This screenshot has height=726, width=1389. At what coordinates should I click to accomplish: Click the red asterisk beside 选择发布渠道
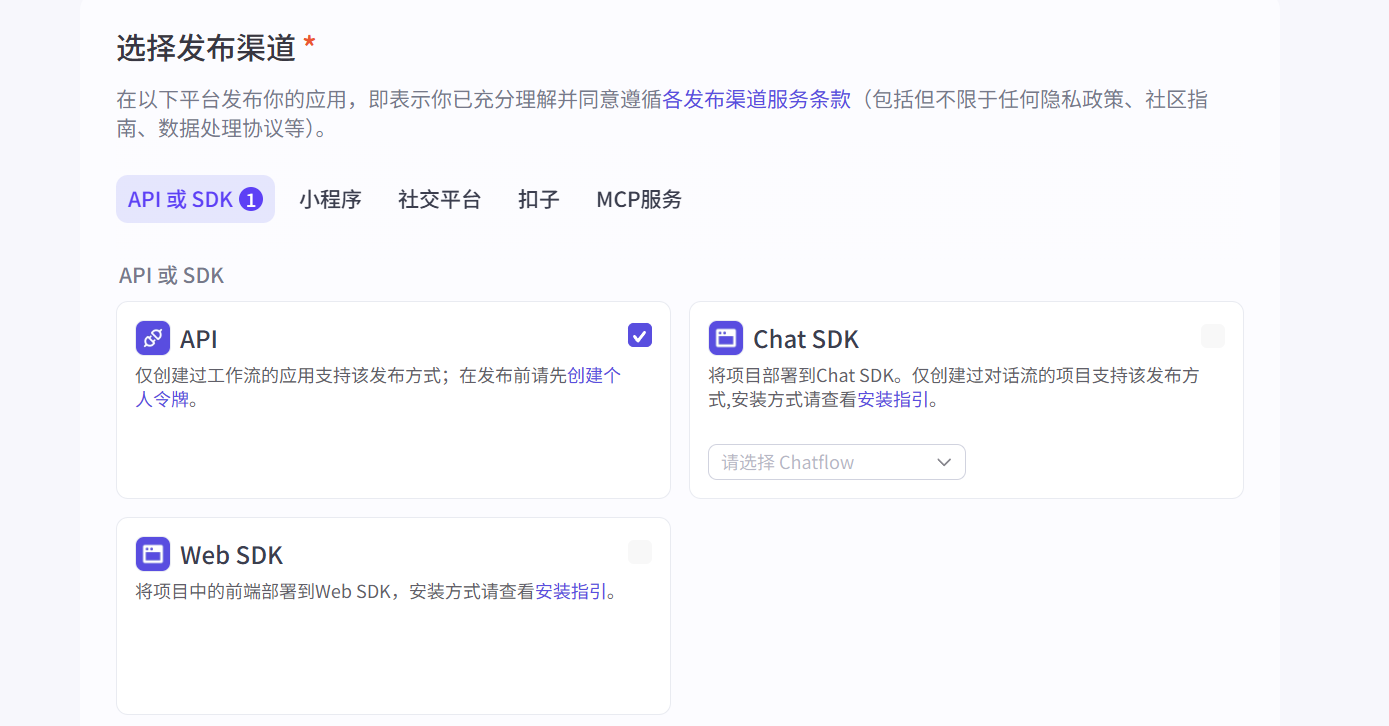point(309,41)
